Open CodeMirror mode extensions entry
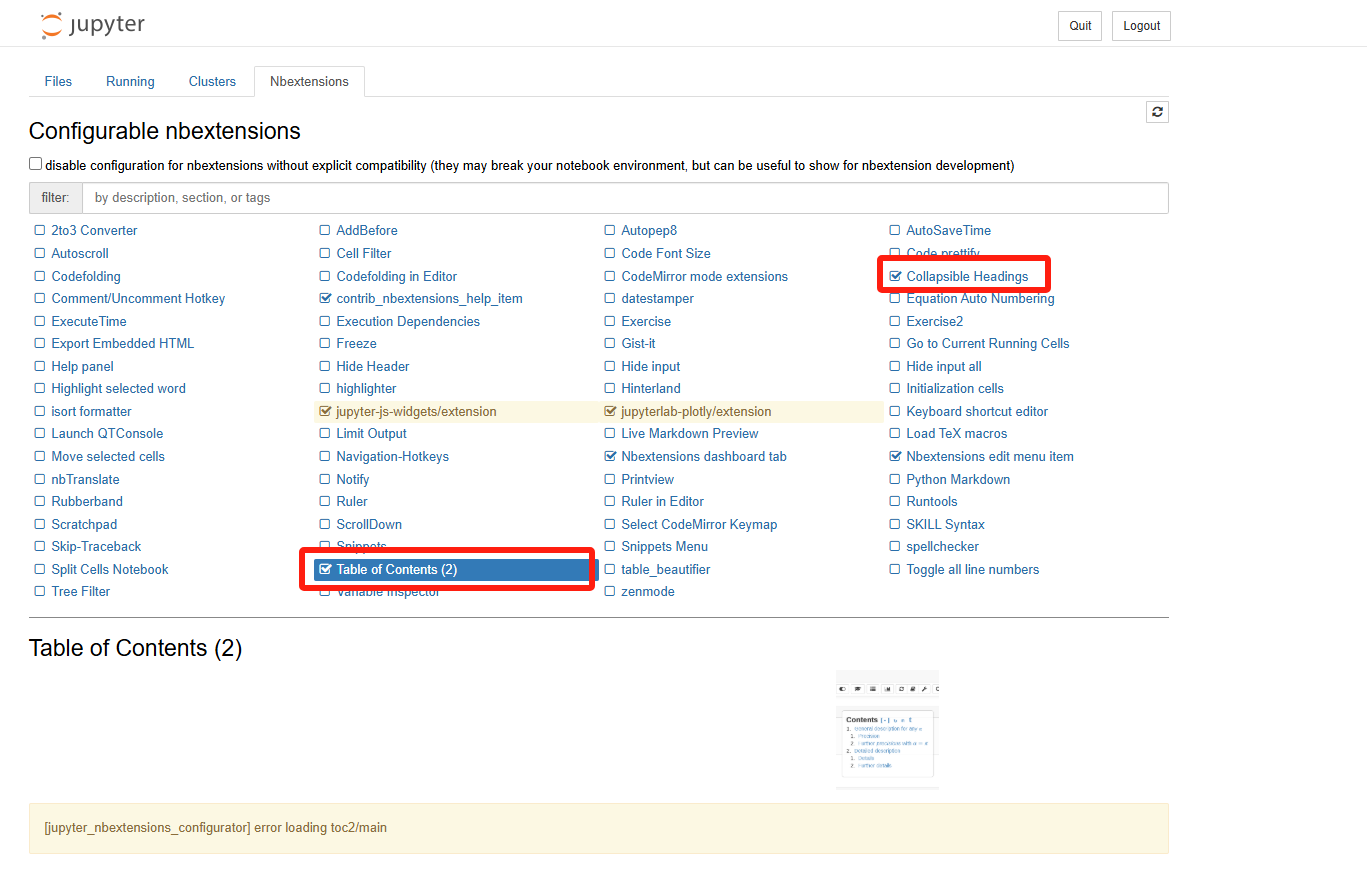The height and width of the screenshot is (869, 1367). (704, 276)
